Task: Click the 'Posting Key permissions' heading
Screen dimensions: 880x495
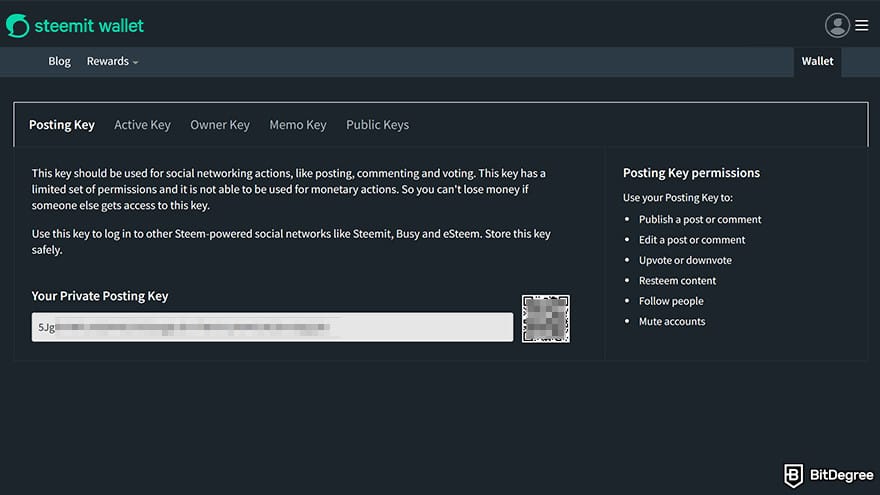Action: point(691,173)
